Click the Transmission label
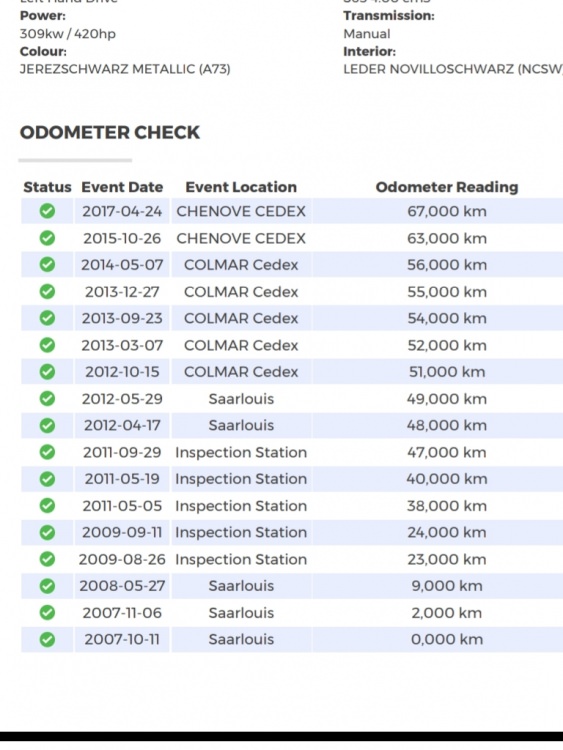Screen dimensions: 563x750 point(389,16)
